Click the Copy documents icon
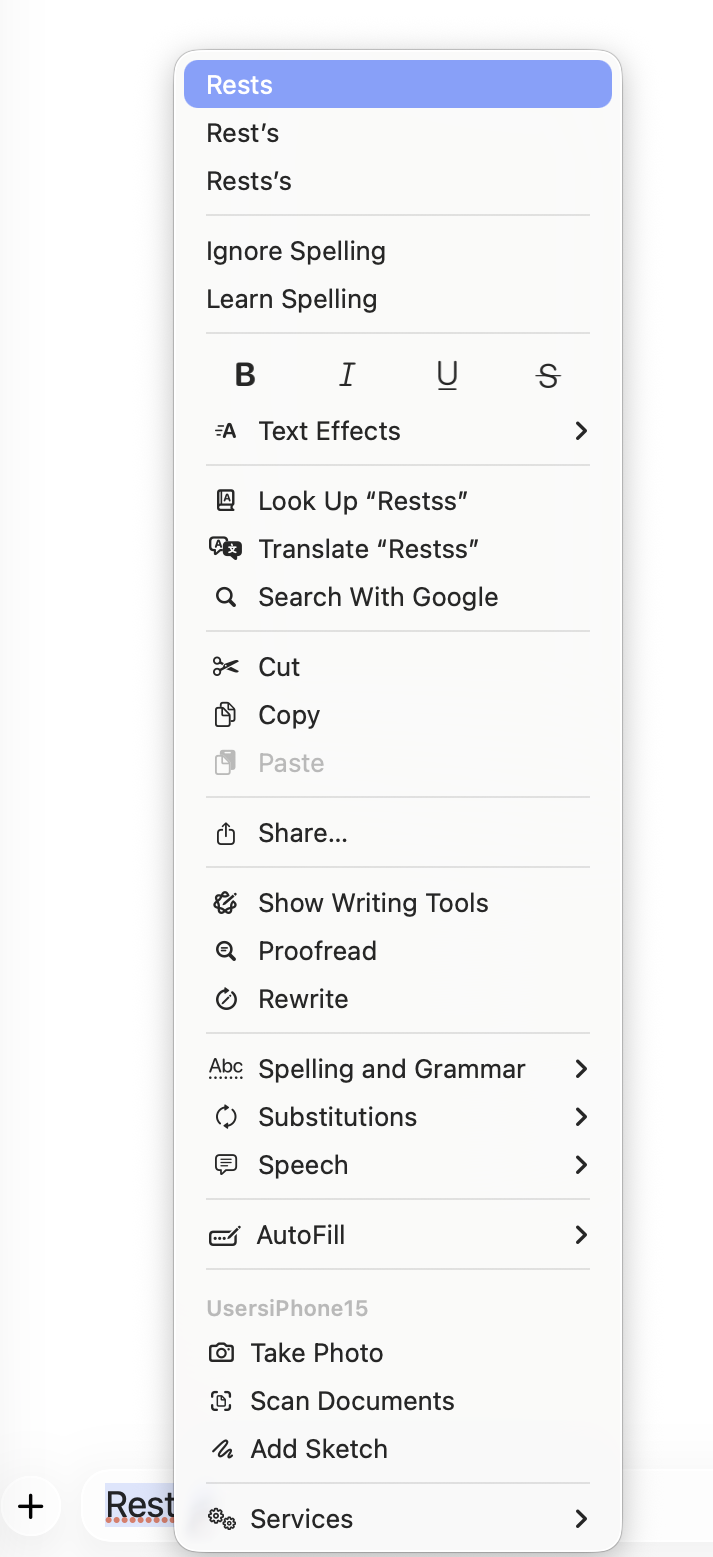The width and height of the screenshot is (713, 1557). click(x=226, y=715)
